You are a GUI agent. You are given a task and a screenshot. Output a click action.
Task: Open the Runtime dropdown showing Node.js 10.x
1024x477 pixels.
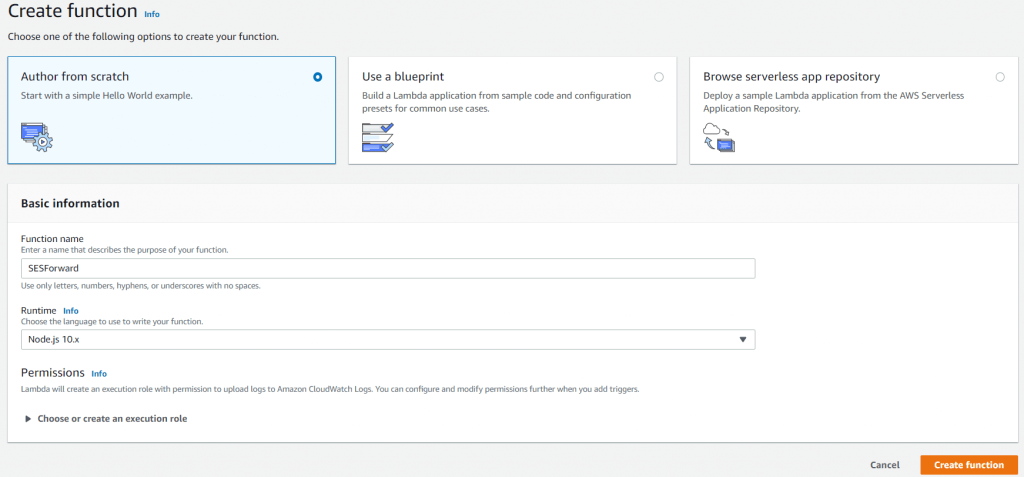[x=387, y=340]
